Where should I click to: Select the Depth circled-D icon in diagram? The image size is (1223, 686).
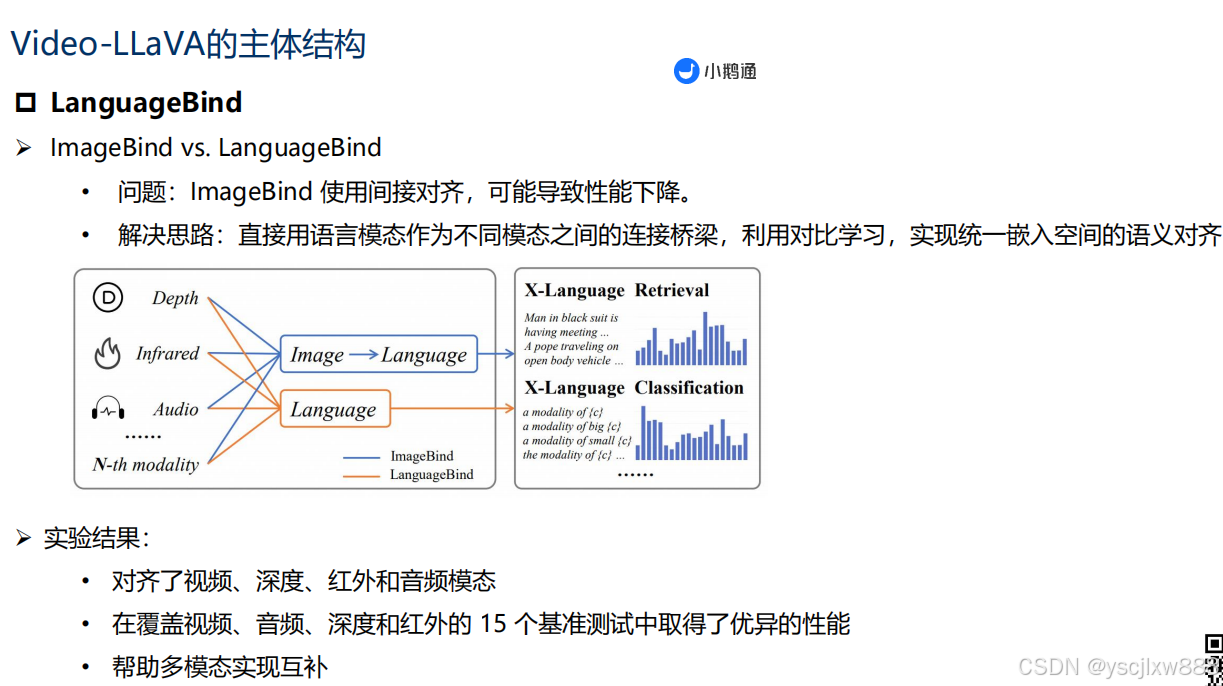[107, 297]
